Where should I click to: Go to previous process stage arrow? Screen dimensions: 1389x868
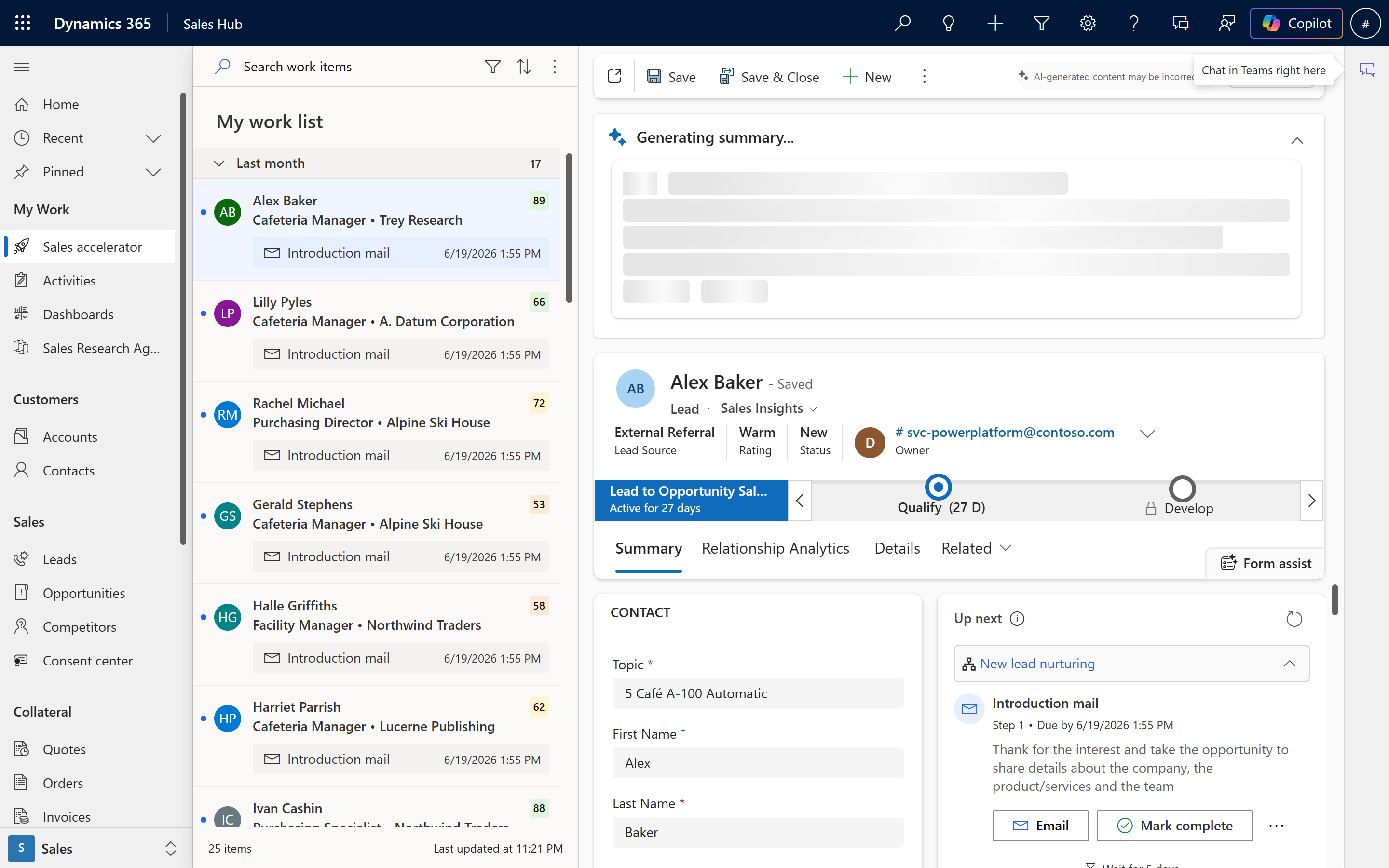pos(800,501)
